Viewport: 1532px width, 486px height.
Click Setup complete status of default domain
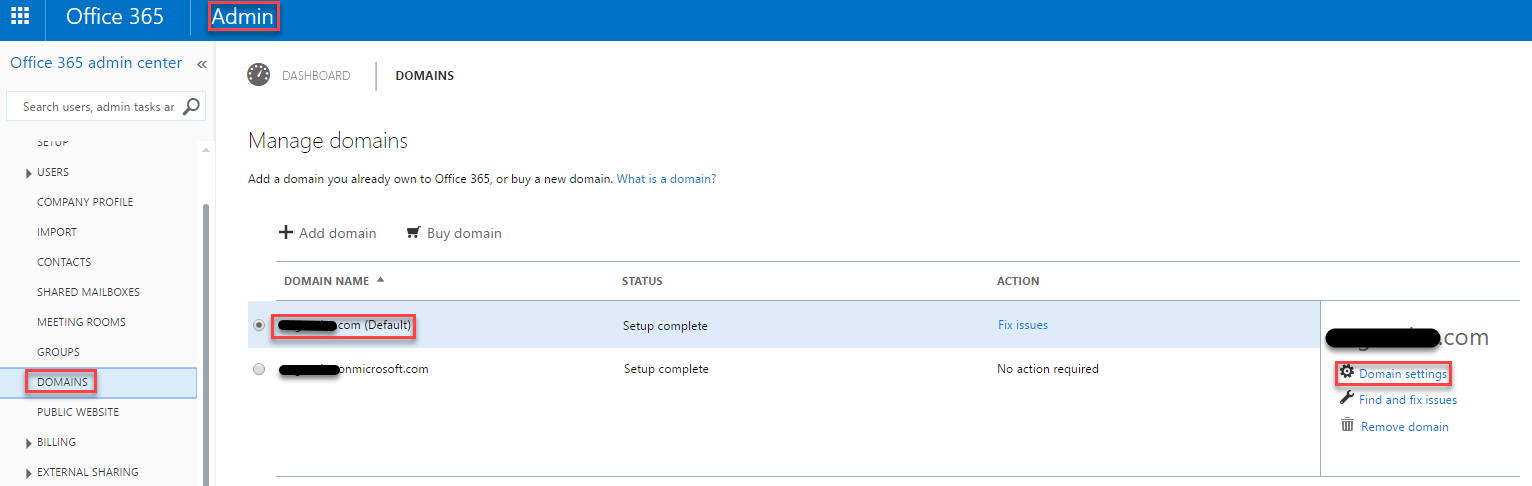click(665, 326)
